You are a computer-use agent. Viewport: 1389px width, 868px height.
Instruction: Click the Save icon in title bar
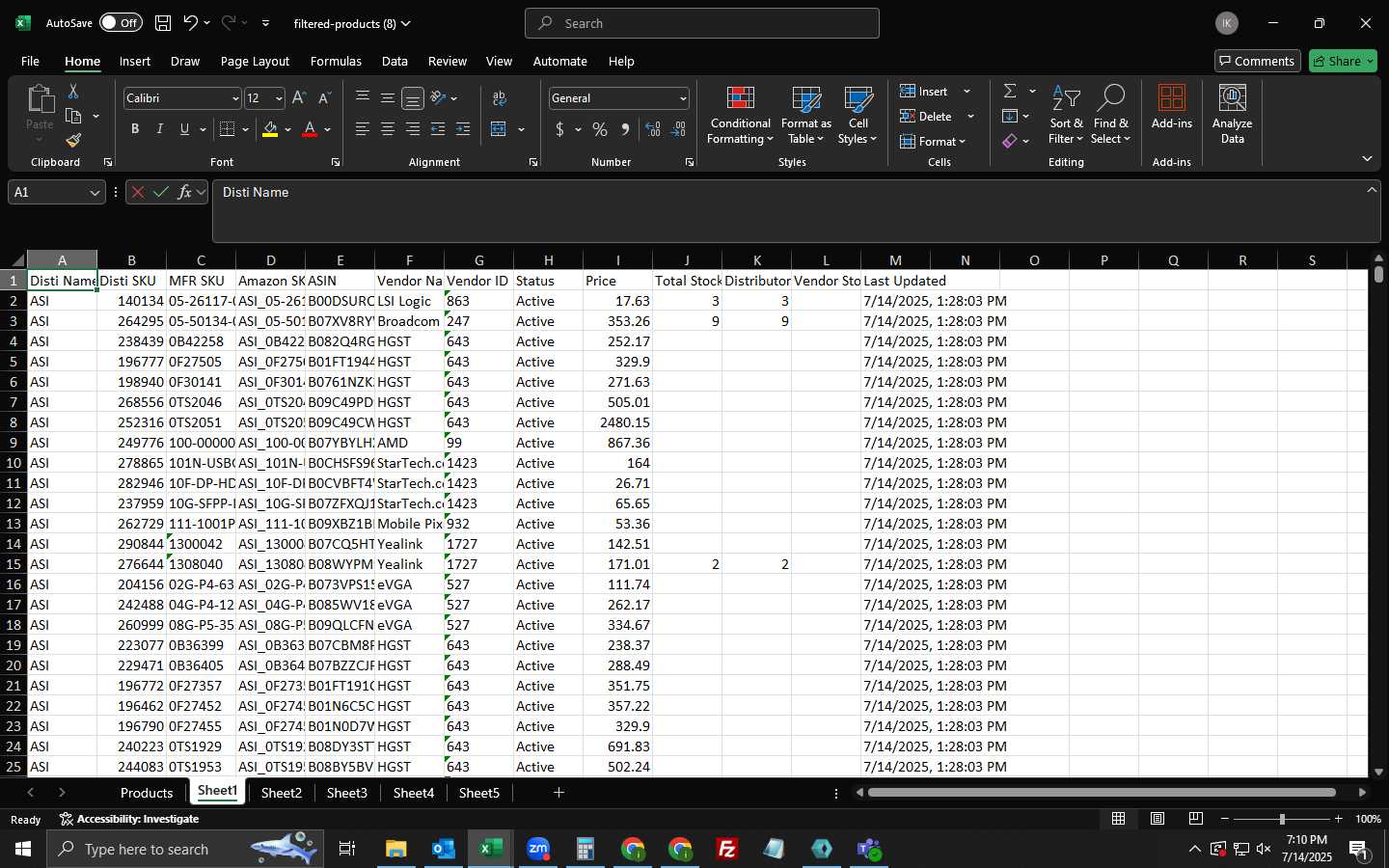pos(163,23)
